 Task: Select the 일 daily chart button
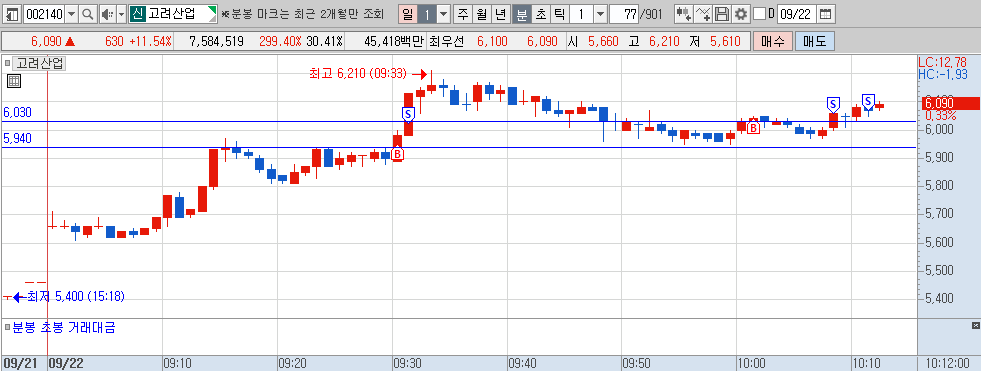(409, 13)
